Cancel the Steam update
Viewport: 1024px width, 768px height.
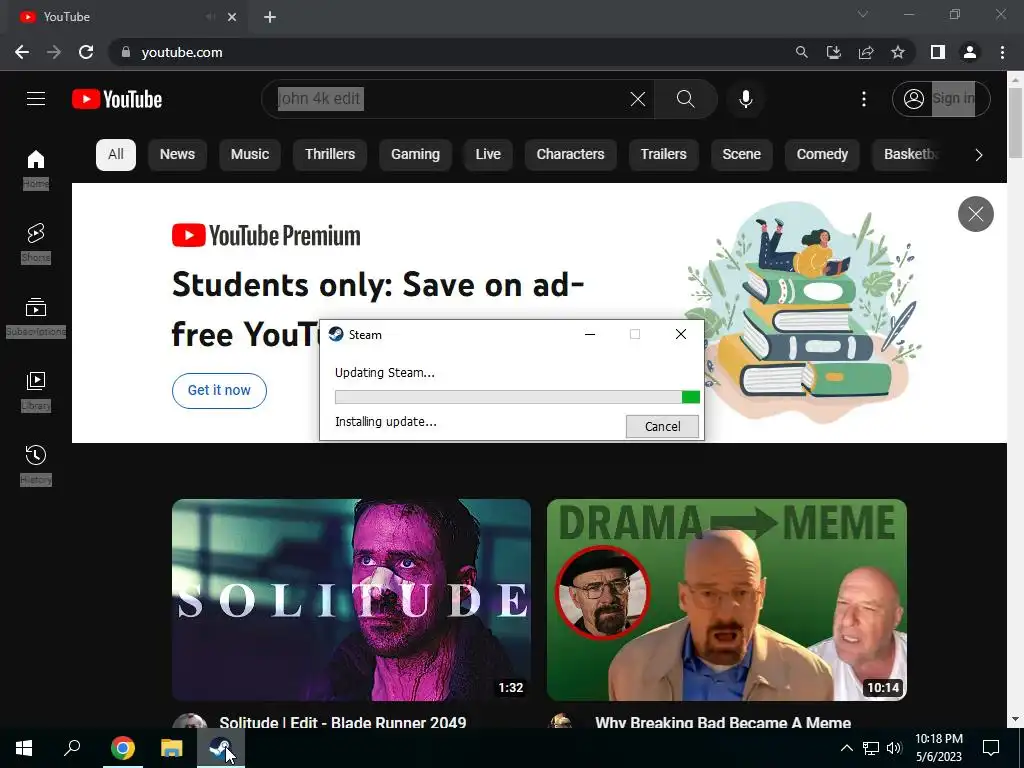(x=662, y=426)
